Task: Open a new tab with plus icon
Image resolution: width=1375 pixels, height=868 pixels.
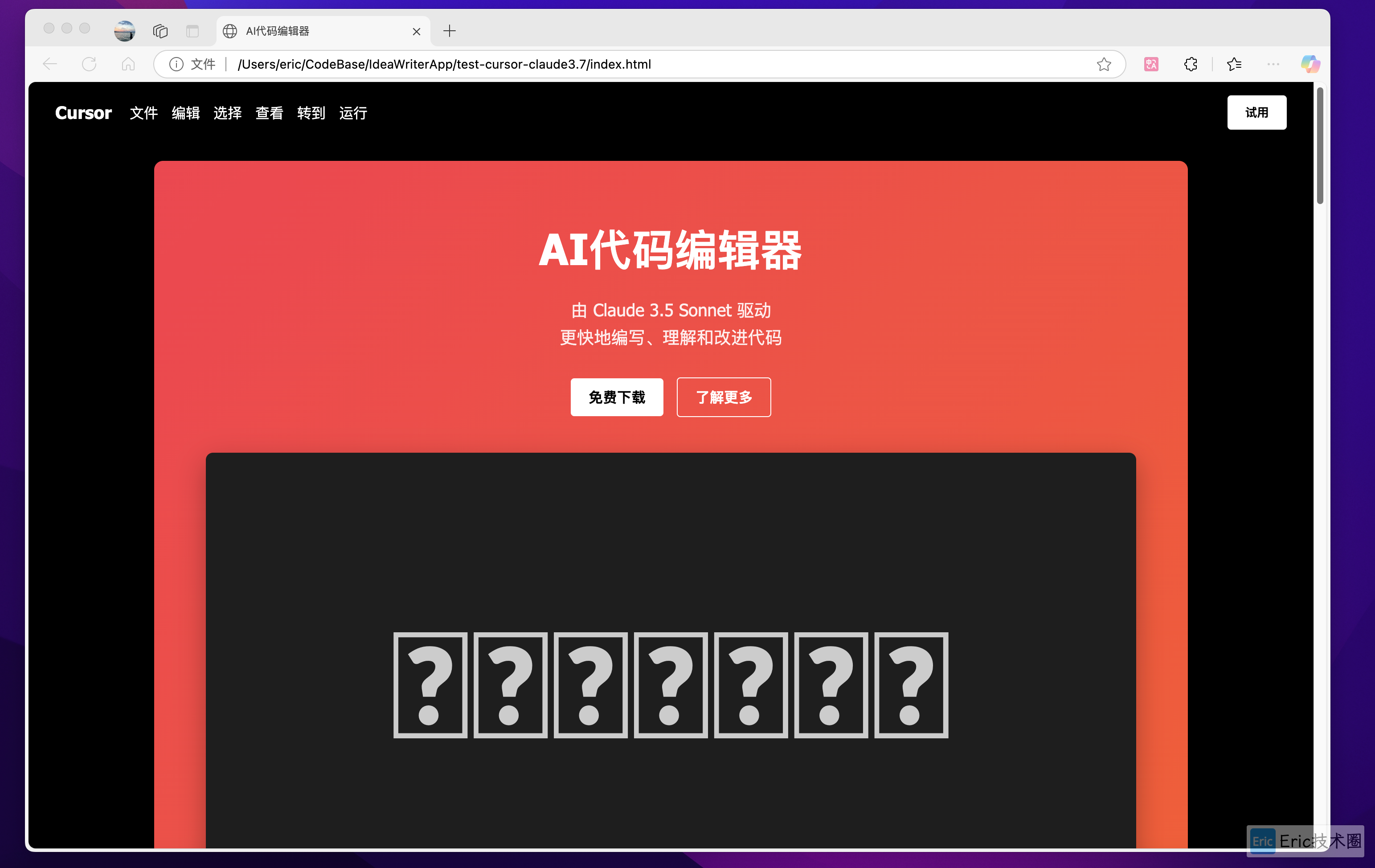Action: [450, 31]
